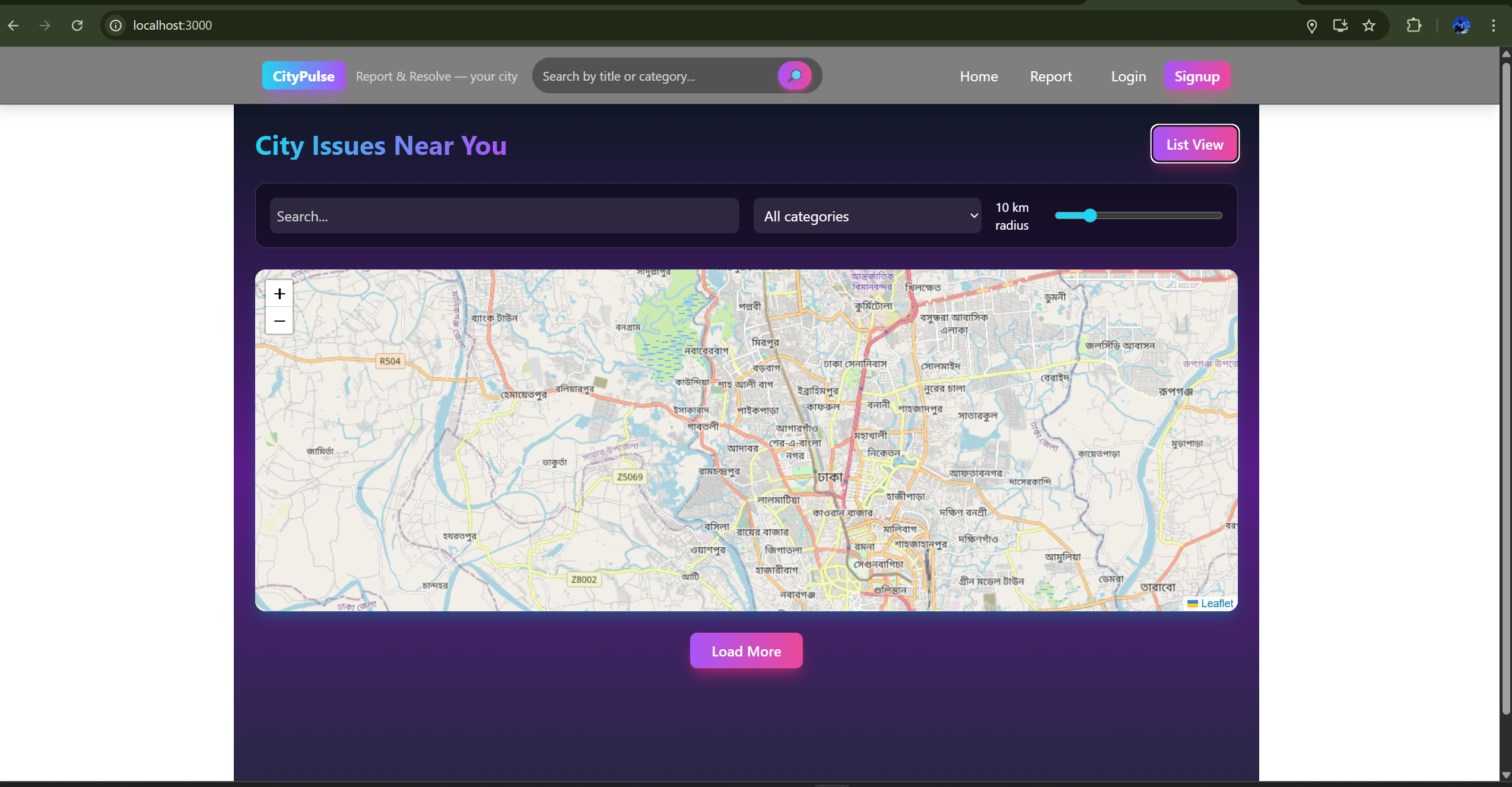Click the Login link
This screenshot has height=787, width=1512.
[x=1128, y=77]
